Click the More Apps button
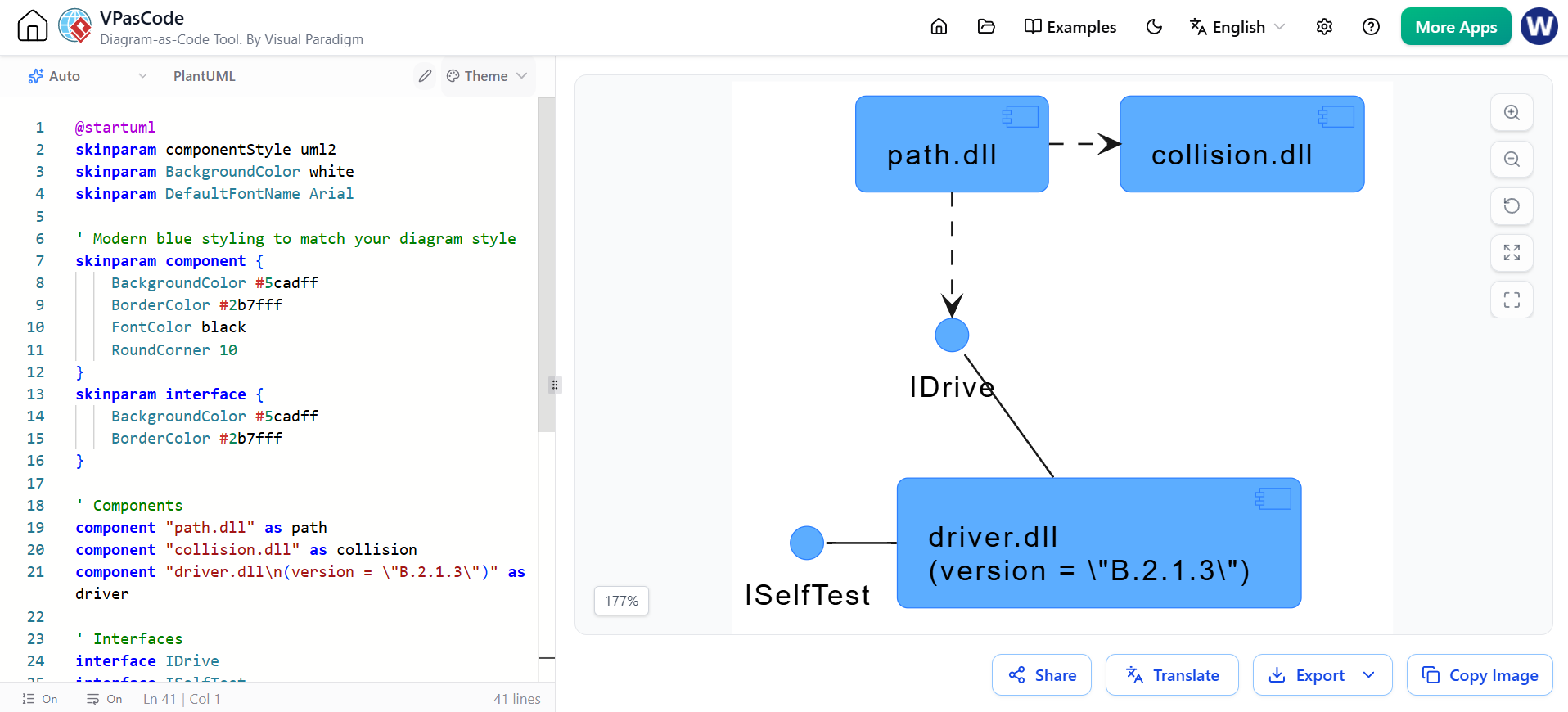Screen dimensions: 1568x712 (x=1456, y=27)
